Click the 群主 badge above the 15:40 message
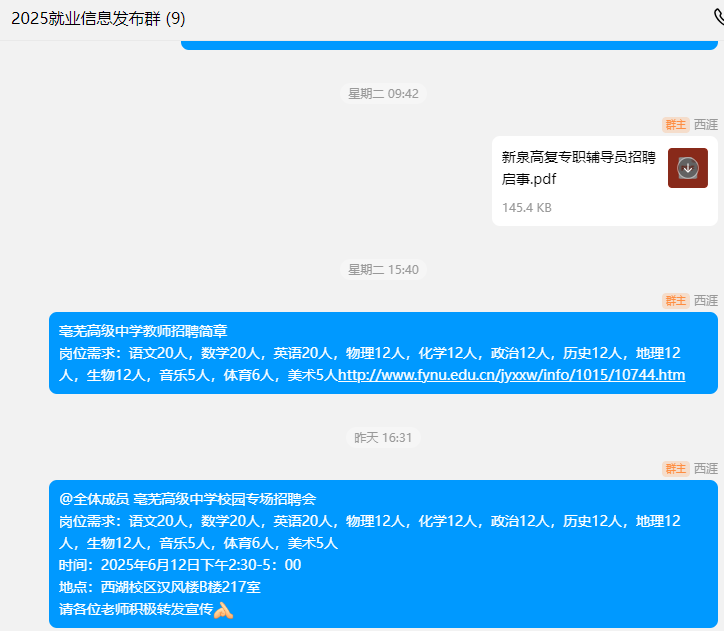724x631 pixels. [x=676, y=300]
